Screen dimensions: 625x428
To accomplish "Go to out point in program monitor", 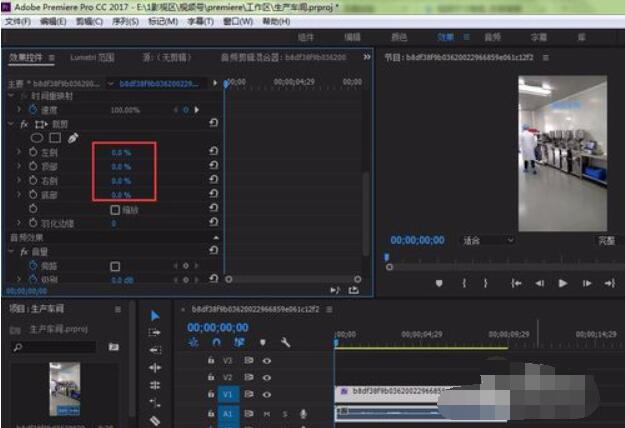I will coord(610,283).
